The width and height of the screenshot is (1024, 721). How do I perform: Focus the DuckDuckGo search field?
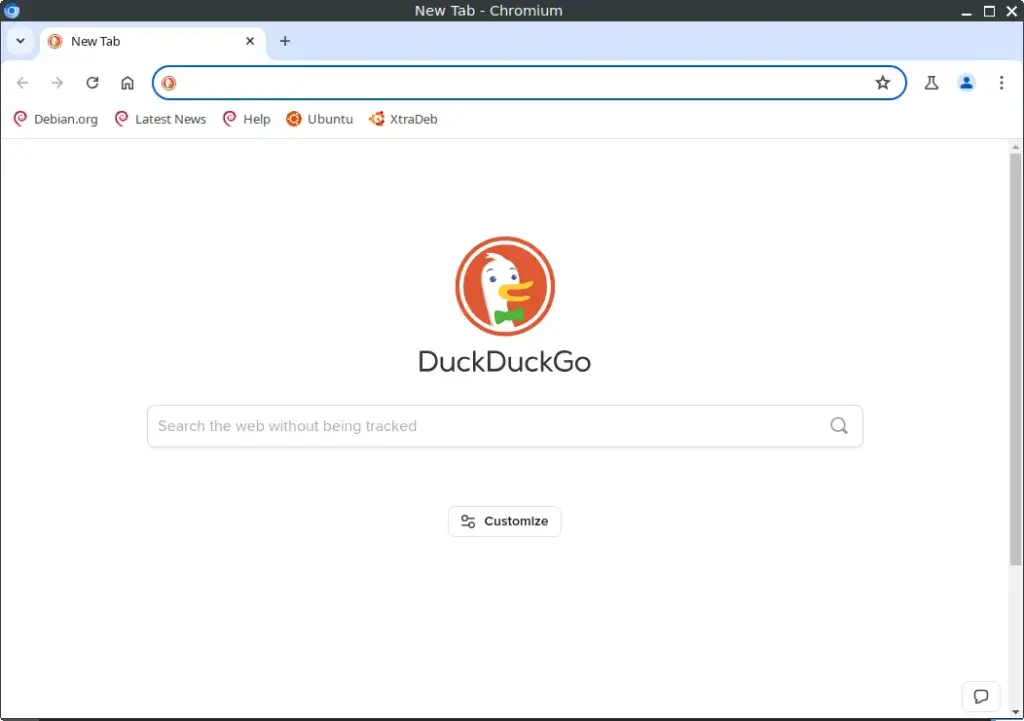(x=505, y=426)
